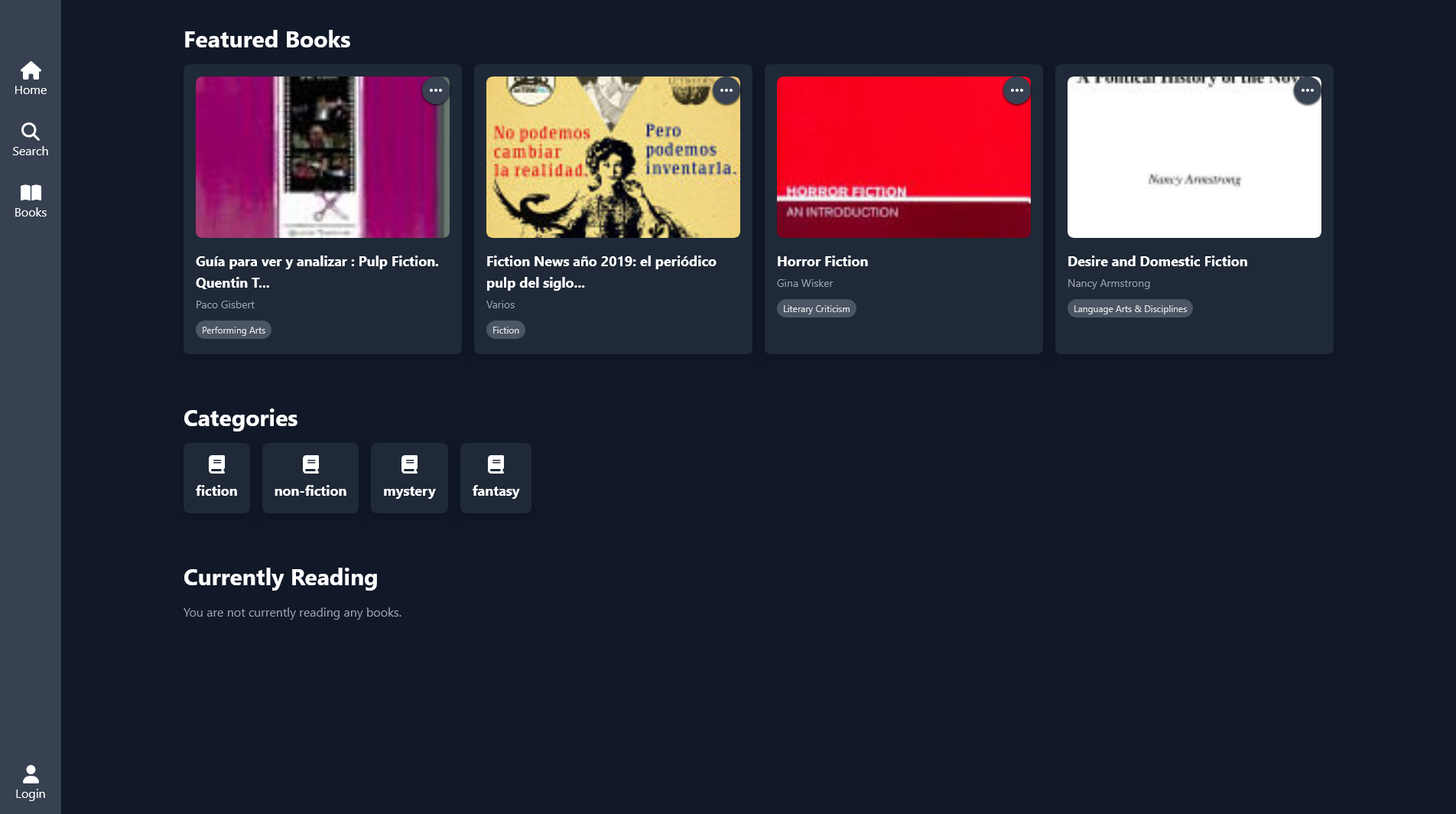Click the Performing Arts tag
The height and width of the screenshot is (814, 1456).
(233, 330)
